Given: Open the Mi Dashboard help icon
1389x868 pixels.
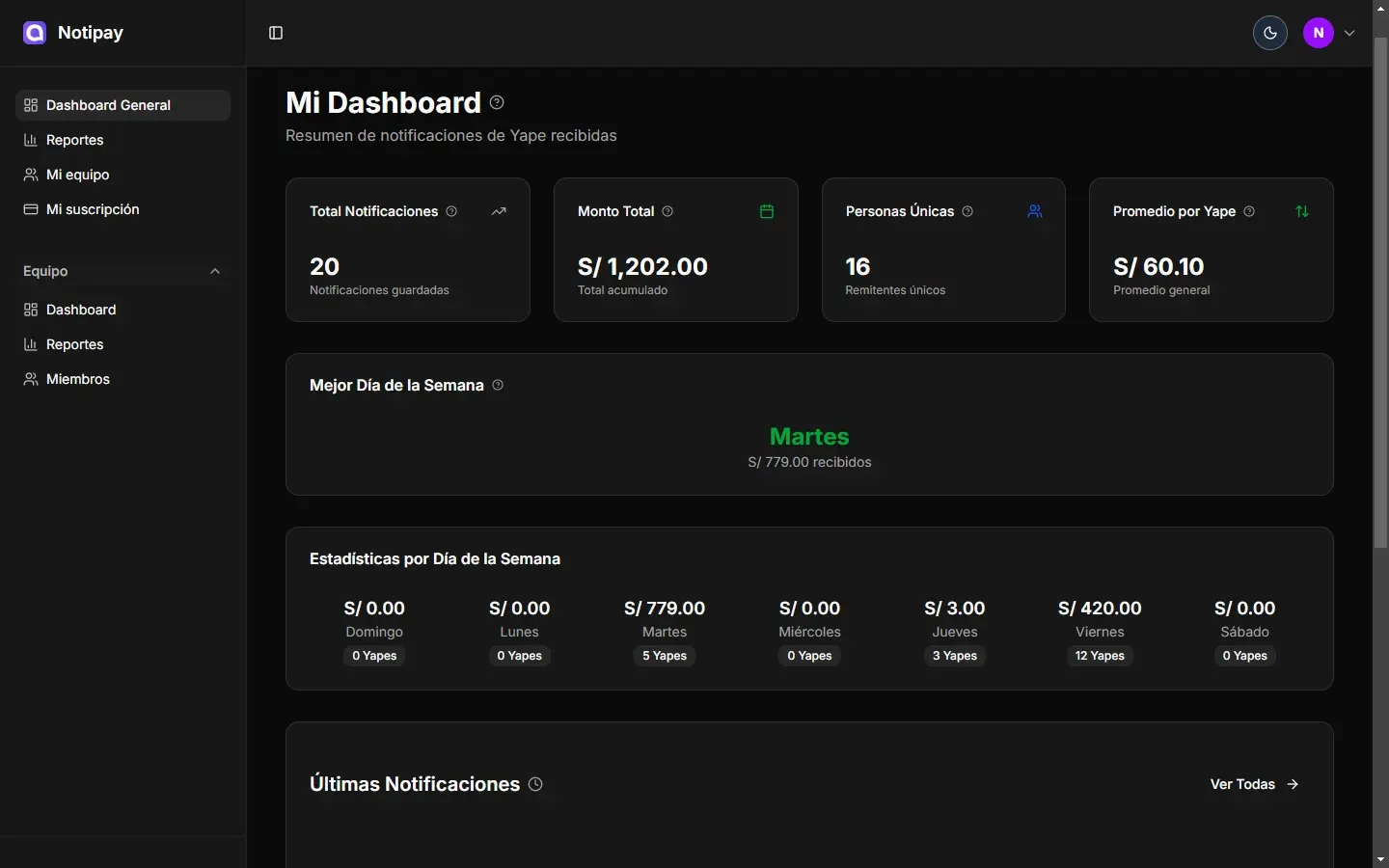Looking at the screenshot, I should [497, 102].
